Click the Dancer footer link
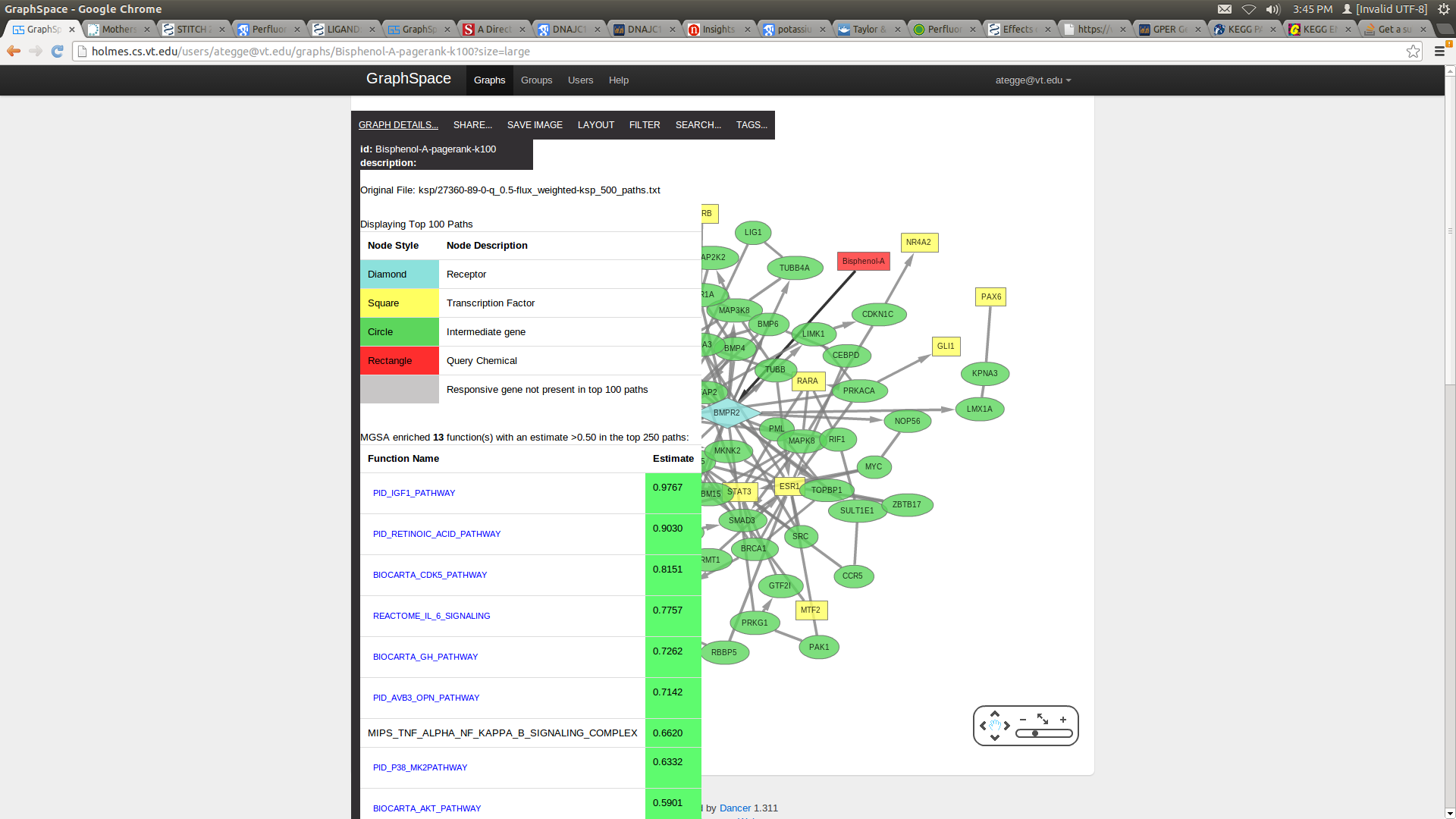The image size is (1456, 819). coord(735,808)
